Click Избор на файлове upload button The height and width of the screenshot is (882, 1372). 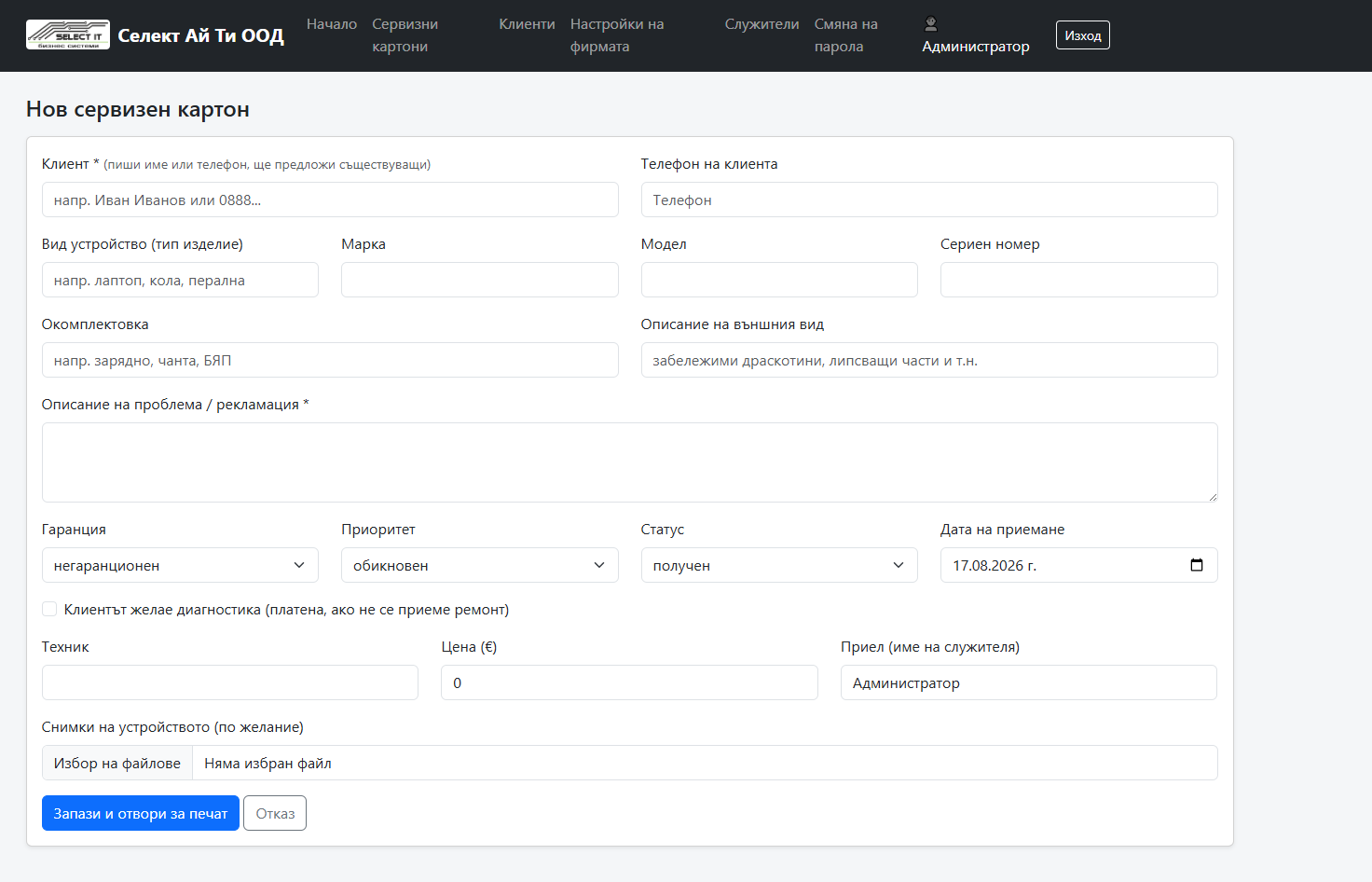pyautogui.click(x=117, y=763)
